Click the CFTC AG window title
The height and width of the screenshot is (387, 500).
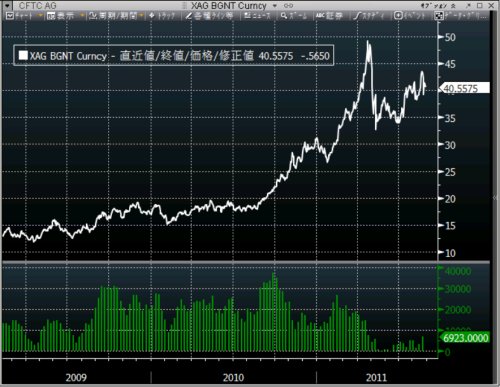click(x=38, y=6)
